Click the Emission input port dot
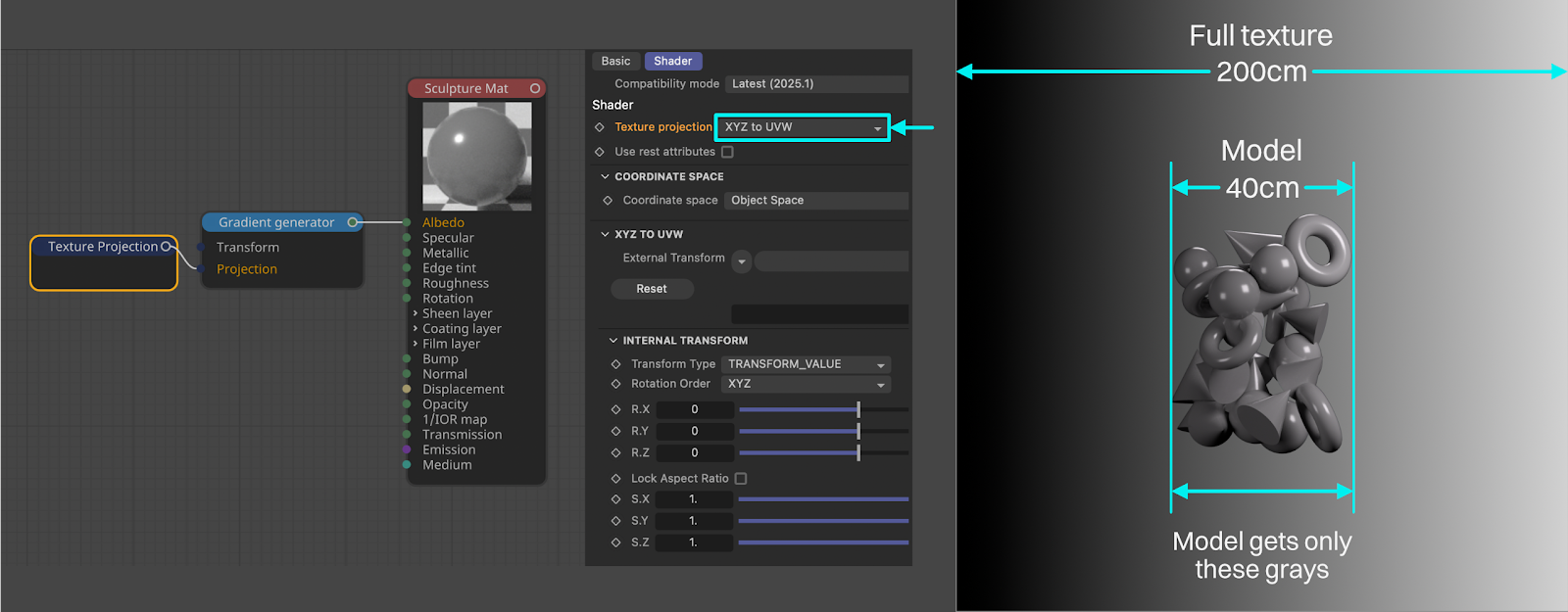Image resolution: width=1568 pixels, height=612 pixels. (407, 449)
